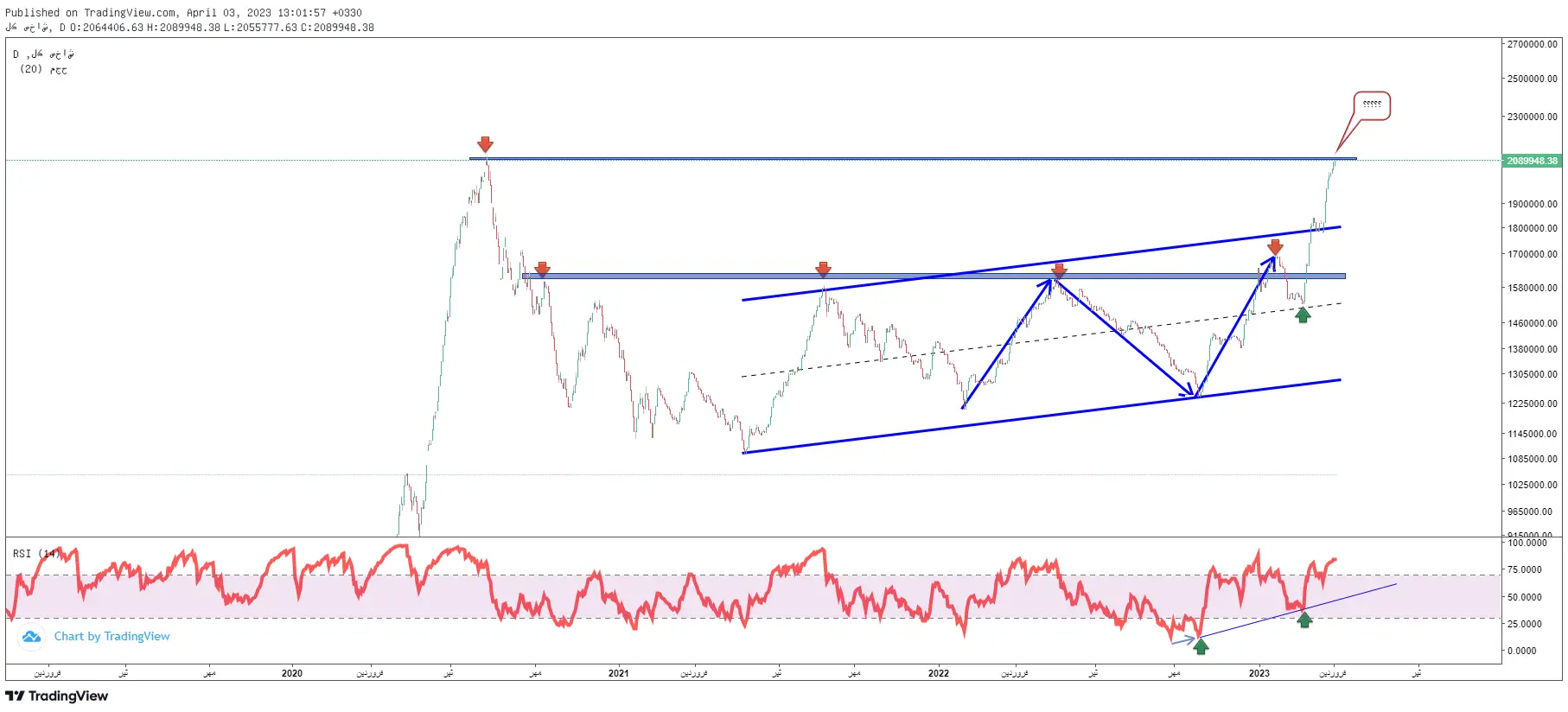
Task: Click the RSI 0.0000 scale label
Action: (1522, 651)
